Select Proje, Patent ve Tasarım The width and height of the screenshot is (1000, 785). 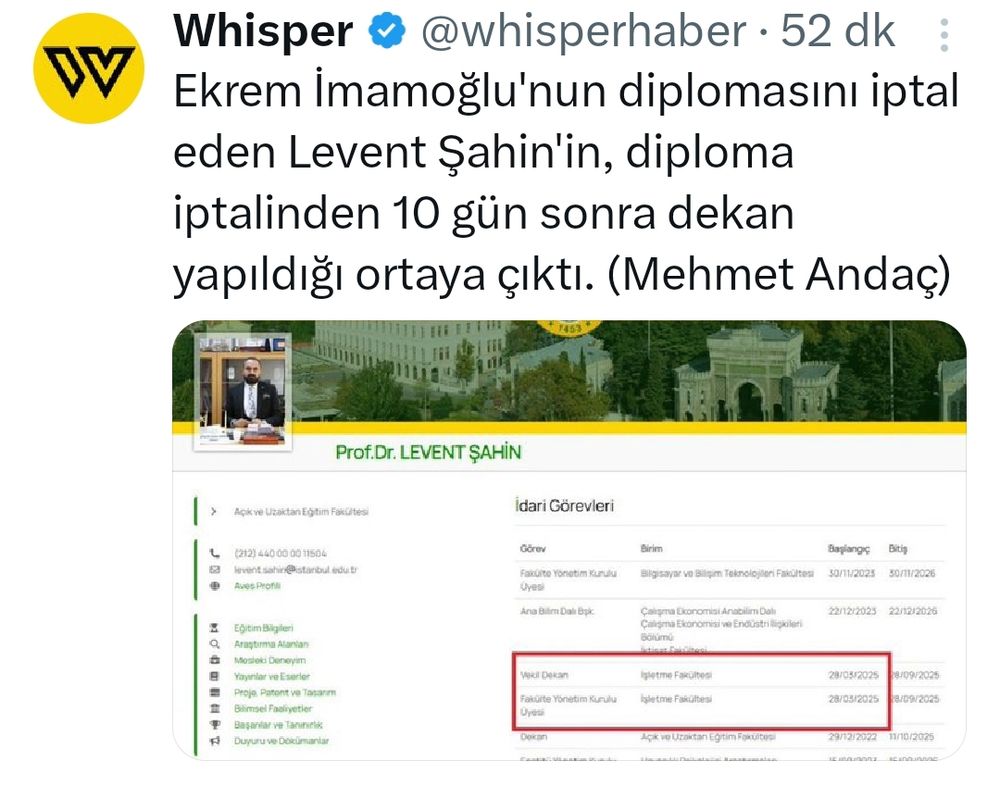284,693
